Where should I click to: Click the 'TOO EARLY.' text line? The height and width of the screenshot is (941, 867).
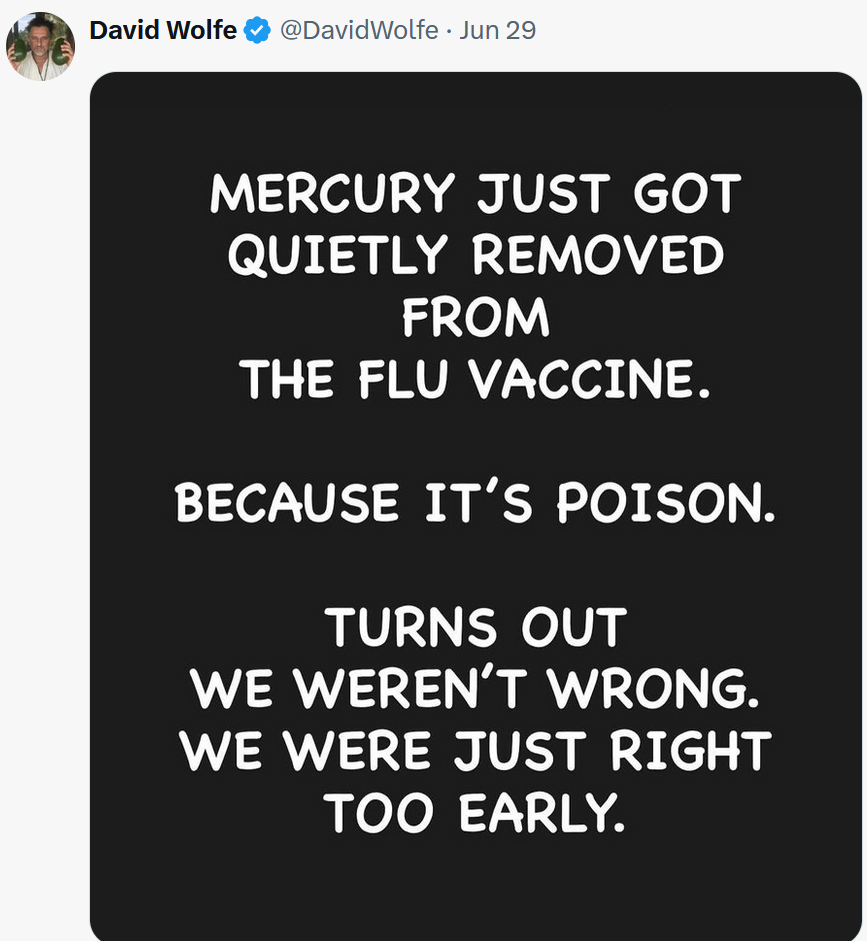475,813
